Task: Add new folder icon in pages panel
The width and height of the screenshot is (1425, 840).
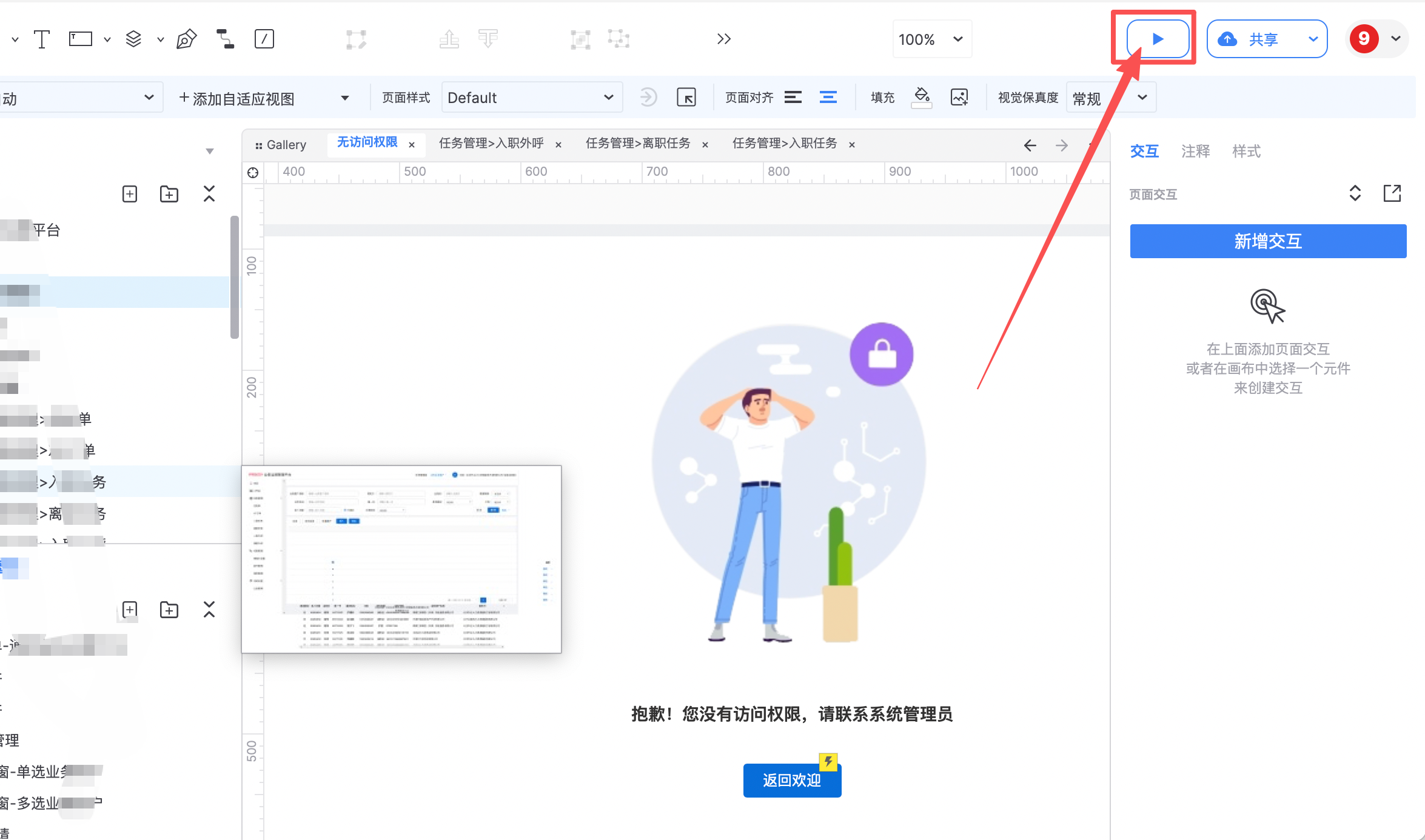Action: click(169, 194)
